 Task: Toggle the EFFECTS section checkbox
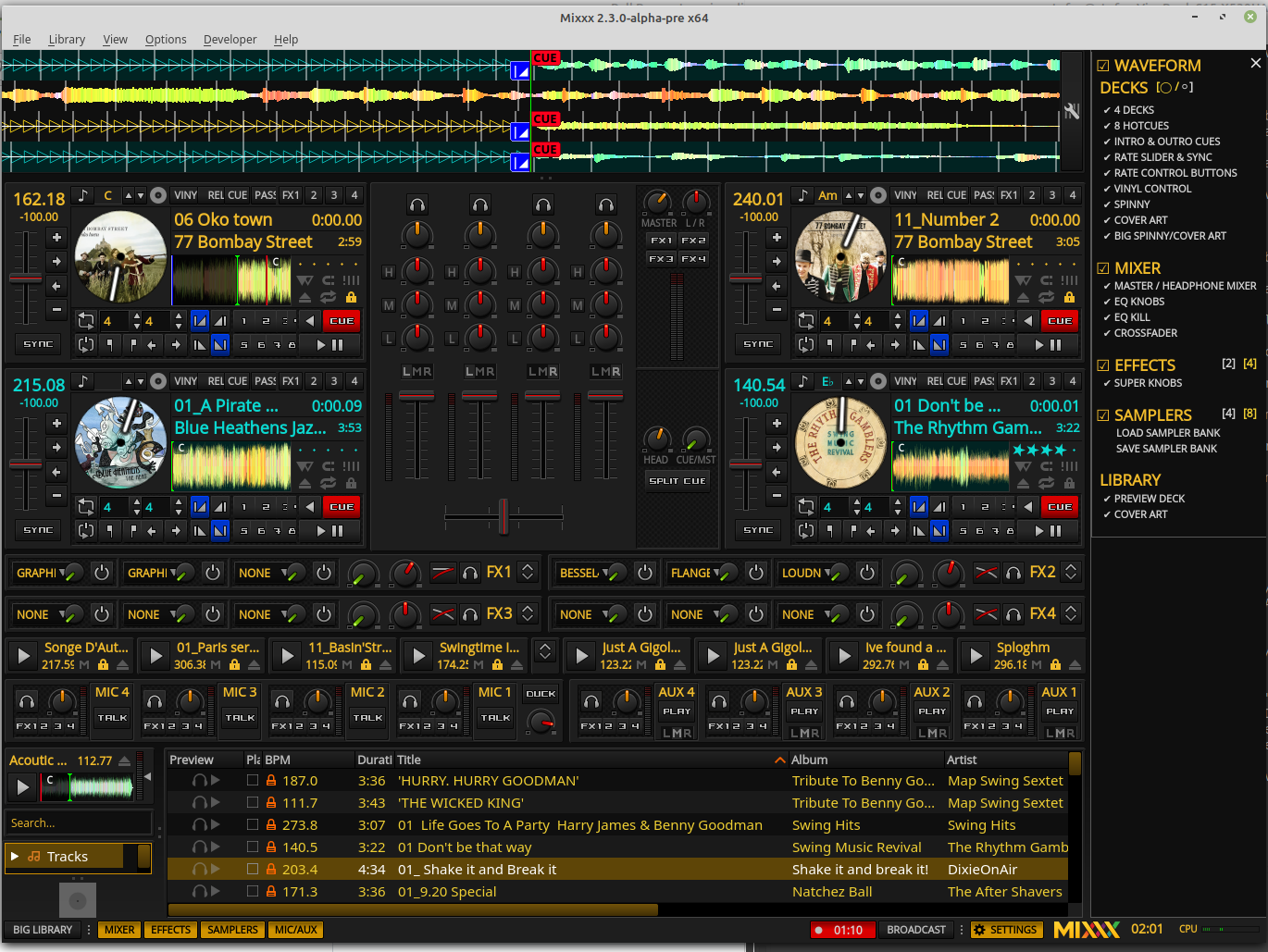tap(1103, 365)
